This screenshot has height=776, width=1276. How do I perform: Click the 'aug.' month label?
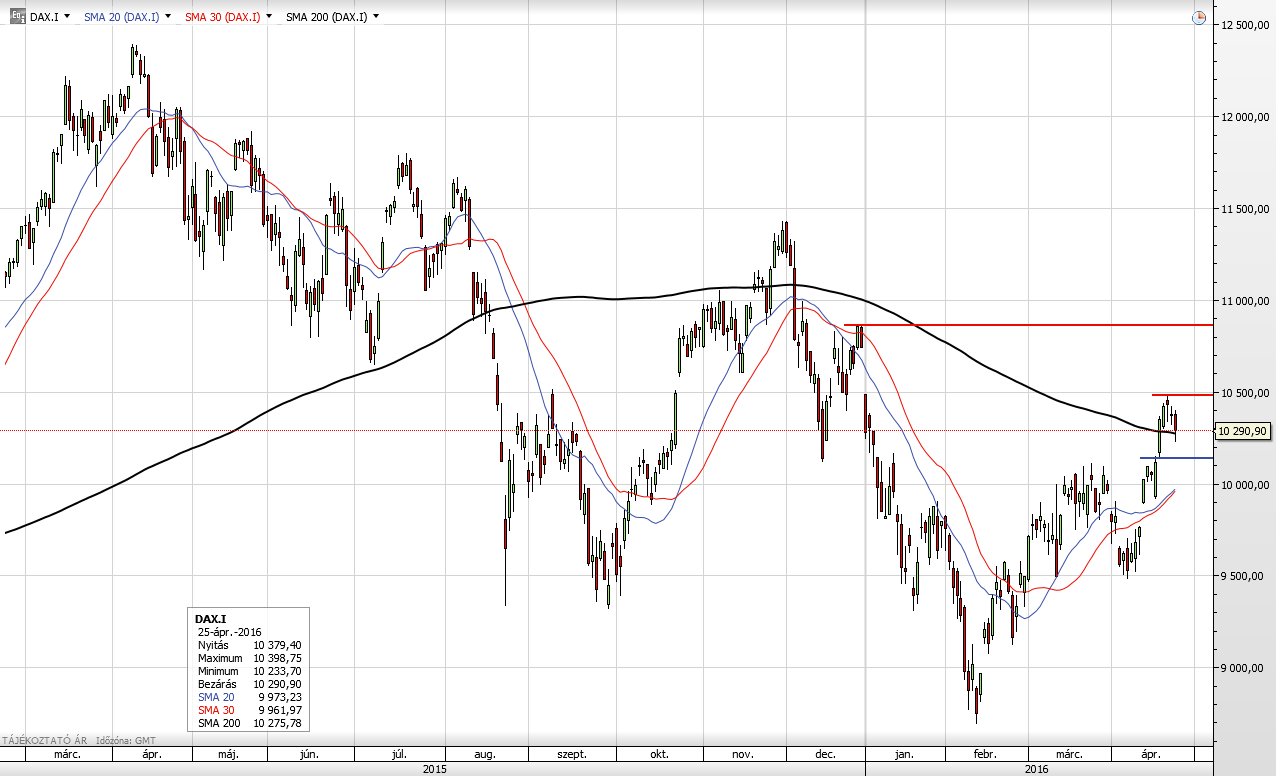click(x=485, y=755)
